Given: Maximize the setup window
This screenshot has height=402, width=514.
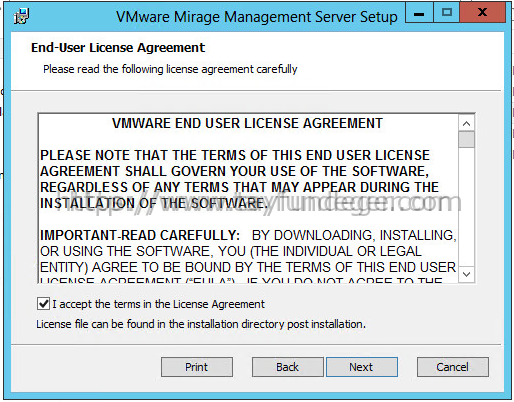Looking at the screenshot, I should tap(446, 13).
